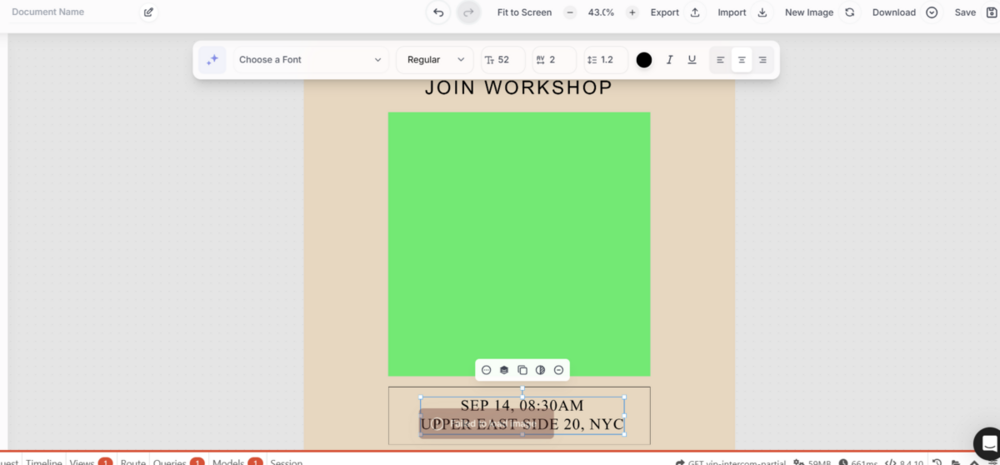Toggle underline text style
Screen dimensions: 1000x465
[692, 59]
